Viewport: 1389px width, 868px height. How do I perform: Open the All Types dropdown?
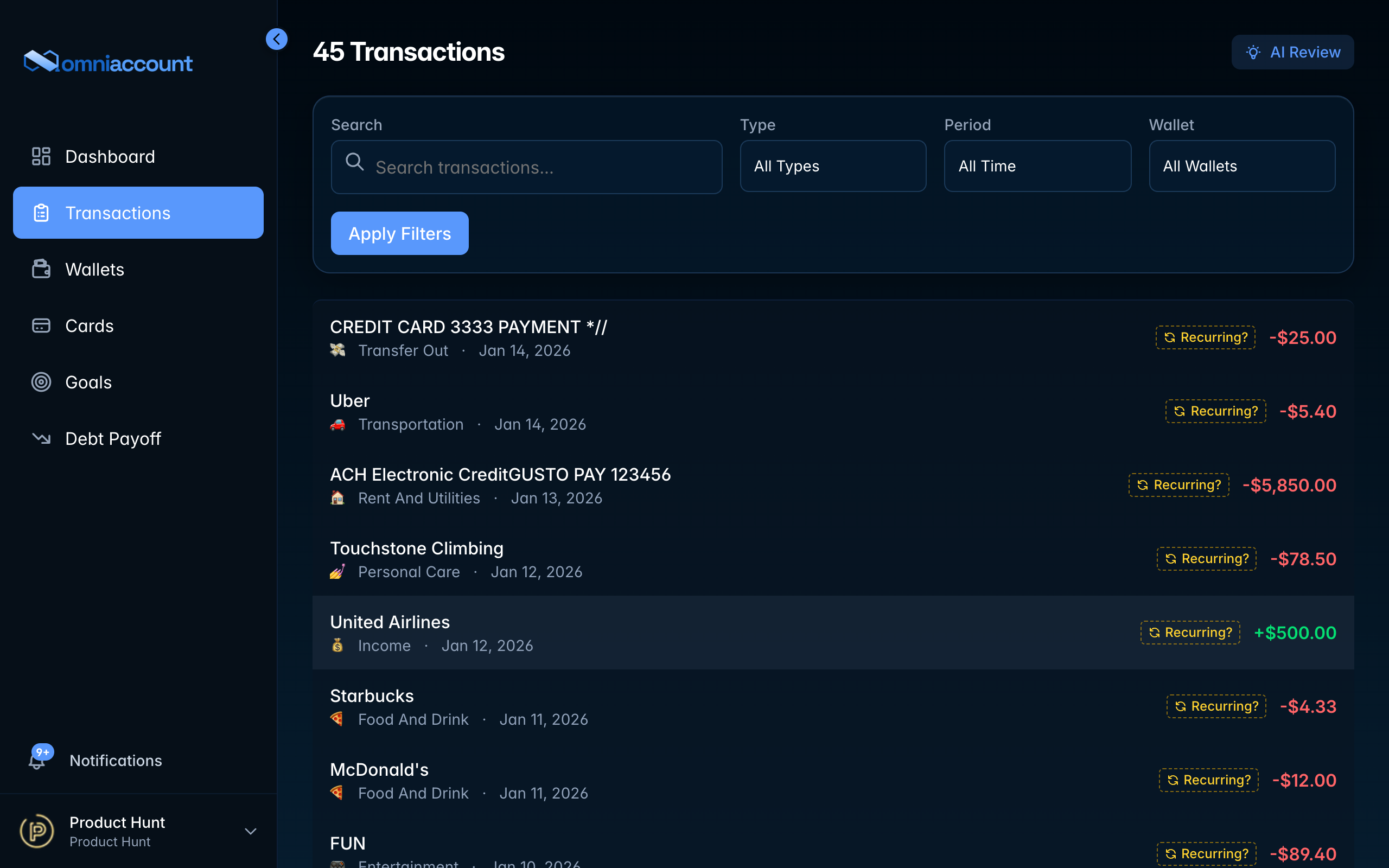tap(832, 166)
